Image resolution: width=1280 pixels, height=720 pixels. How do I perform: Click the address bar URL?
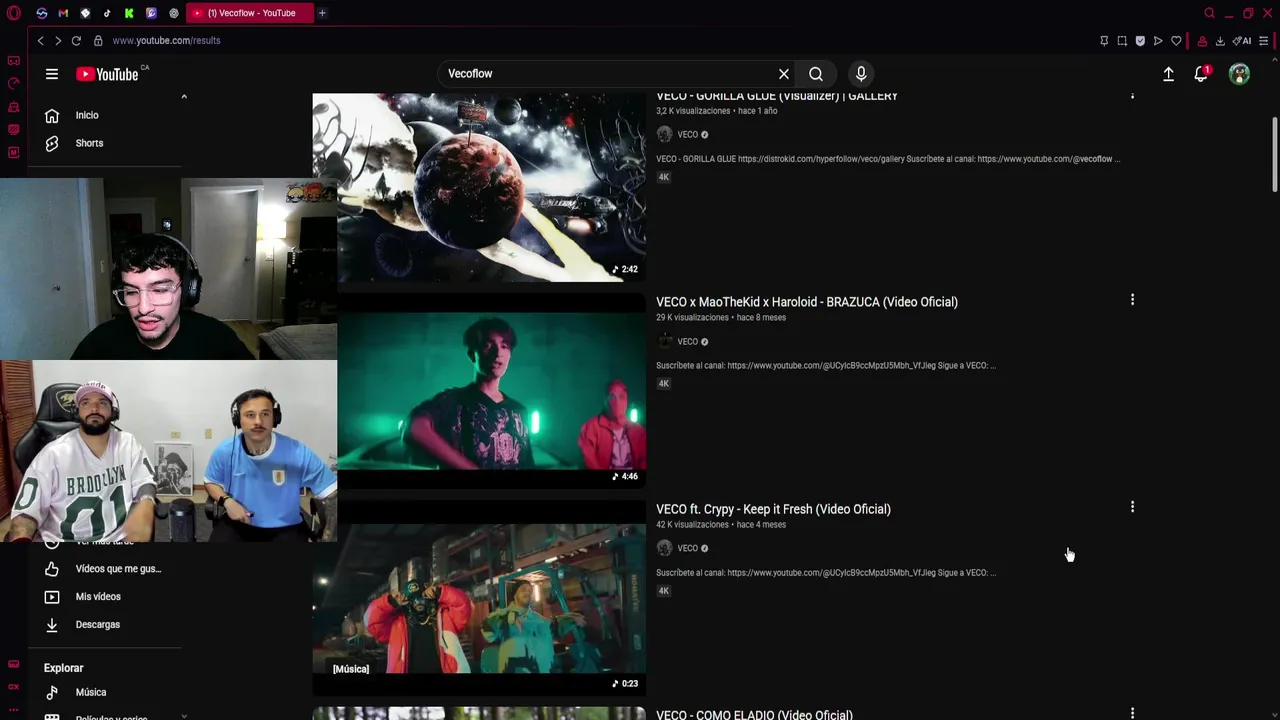(x=166, y=41)
